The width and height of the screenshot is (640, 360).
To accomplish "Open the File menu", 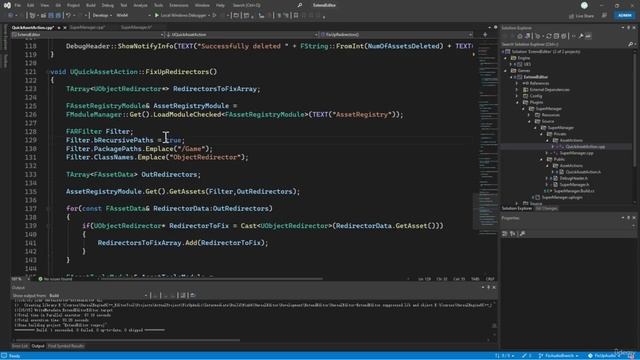I will coord(18,5).
